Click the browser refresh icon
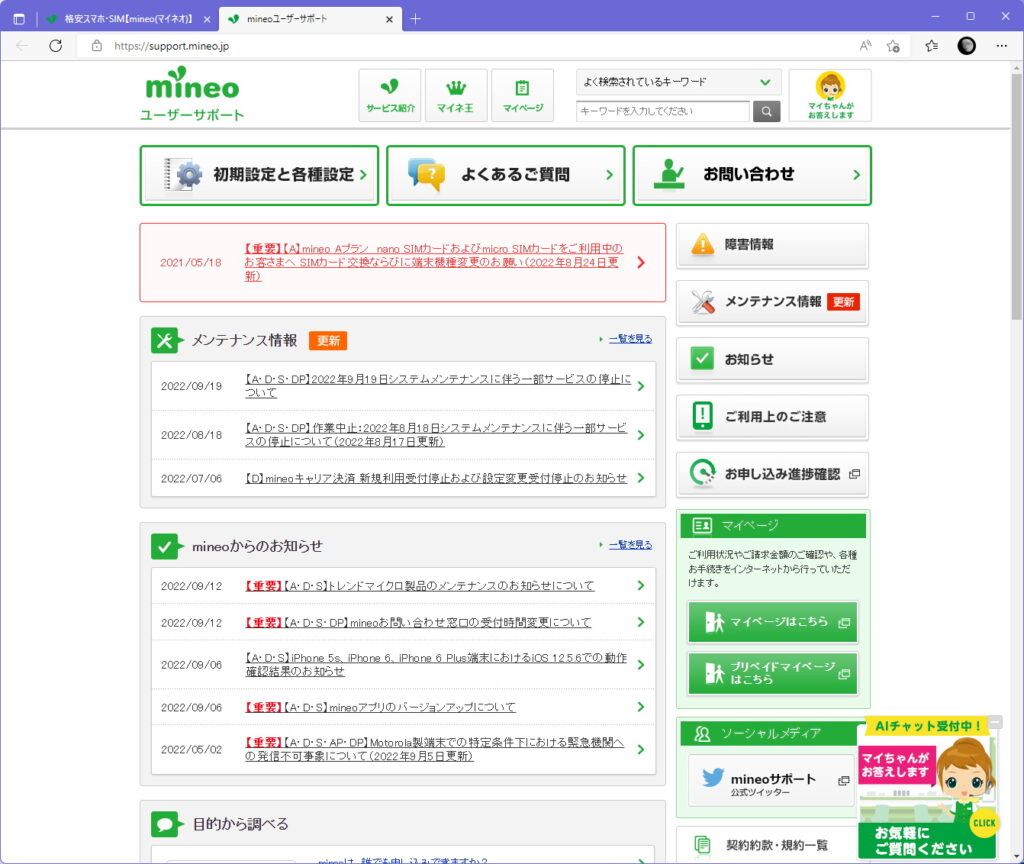 click(56, 46)
